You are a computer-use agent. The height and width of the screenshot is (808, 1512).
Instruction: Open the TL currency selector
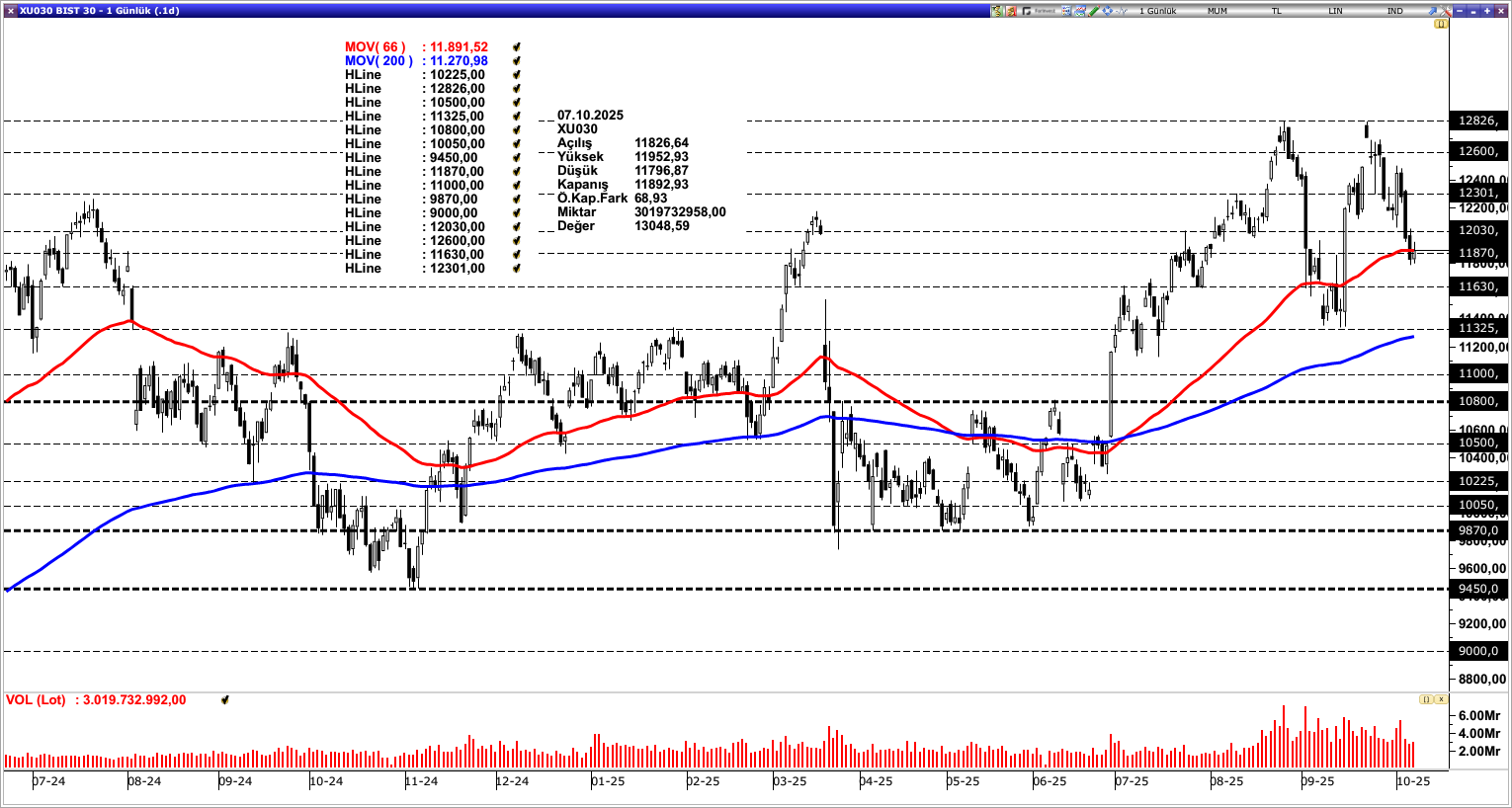(x=1276, y=11)
